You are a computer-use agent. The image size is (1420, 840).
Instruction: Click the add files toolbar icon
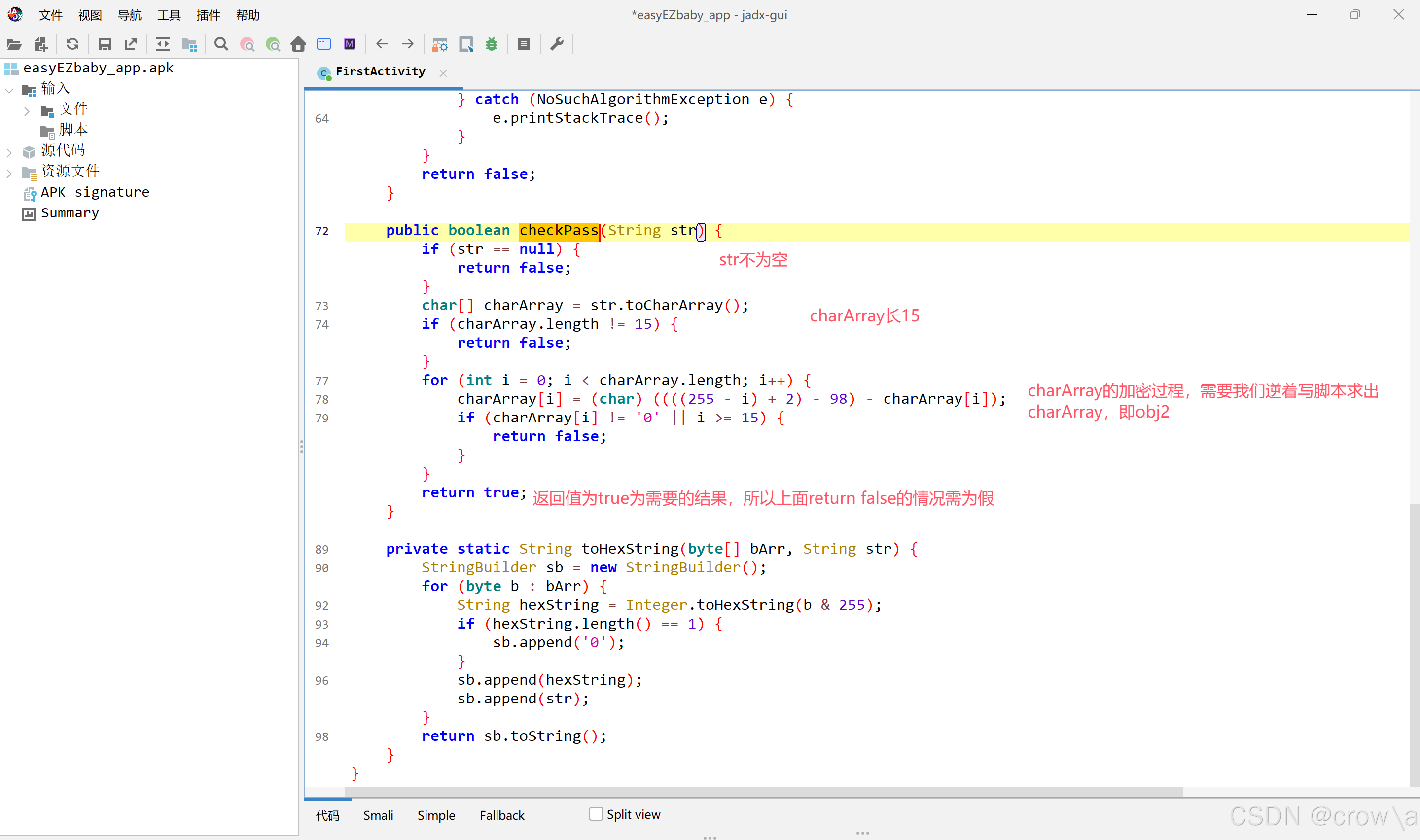(41, 44)
